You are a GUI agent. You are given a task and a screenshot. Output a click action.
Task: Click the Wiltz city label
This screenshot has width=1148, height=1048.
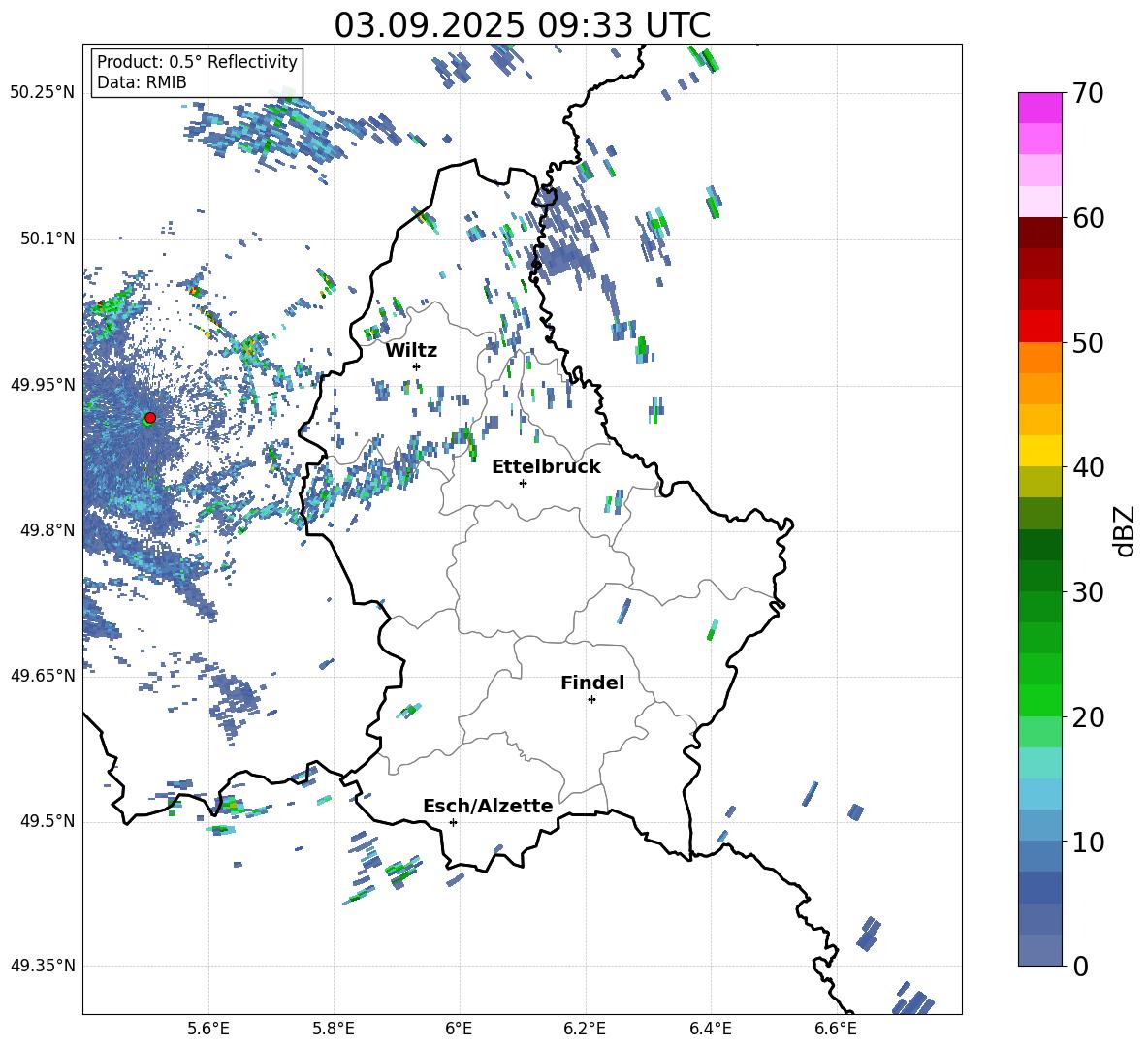click(411, 351)
